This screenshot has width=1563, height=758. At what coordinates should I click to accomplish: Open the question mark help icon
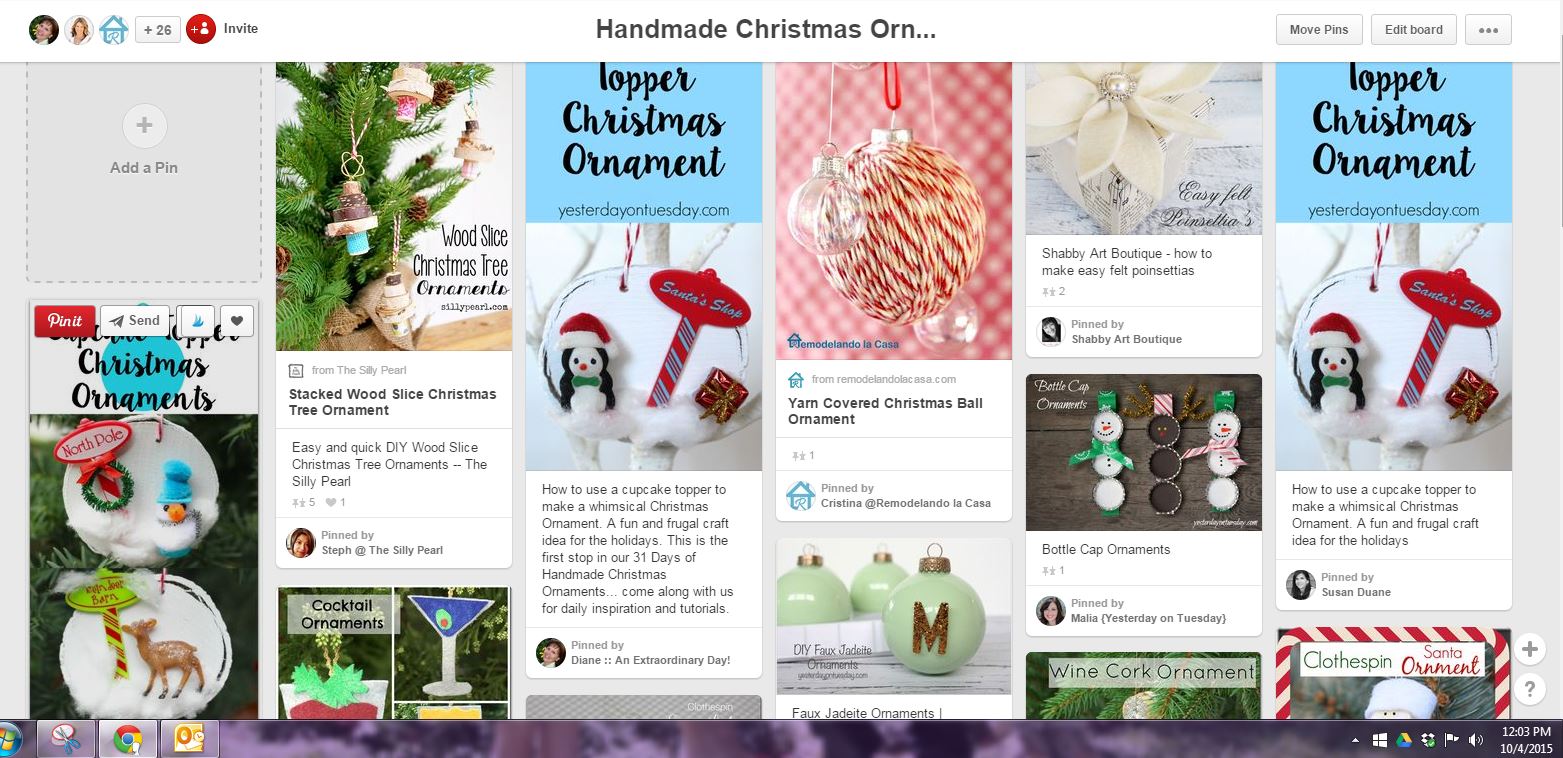tap(1529, 688)
